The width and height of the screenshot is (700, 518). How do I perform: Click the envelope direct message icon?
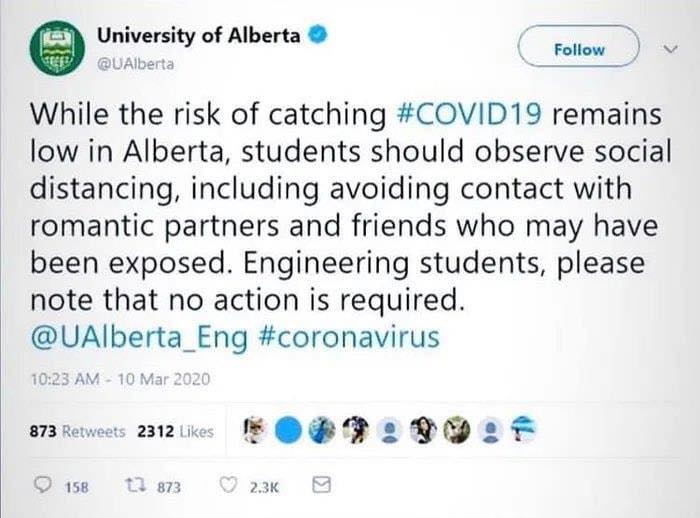(321, 485)
